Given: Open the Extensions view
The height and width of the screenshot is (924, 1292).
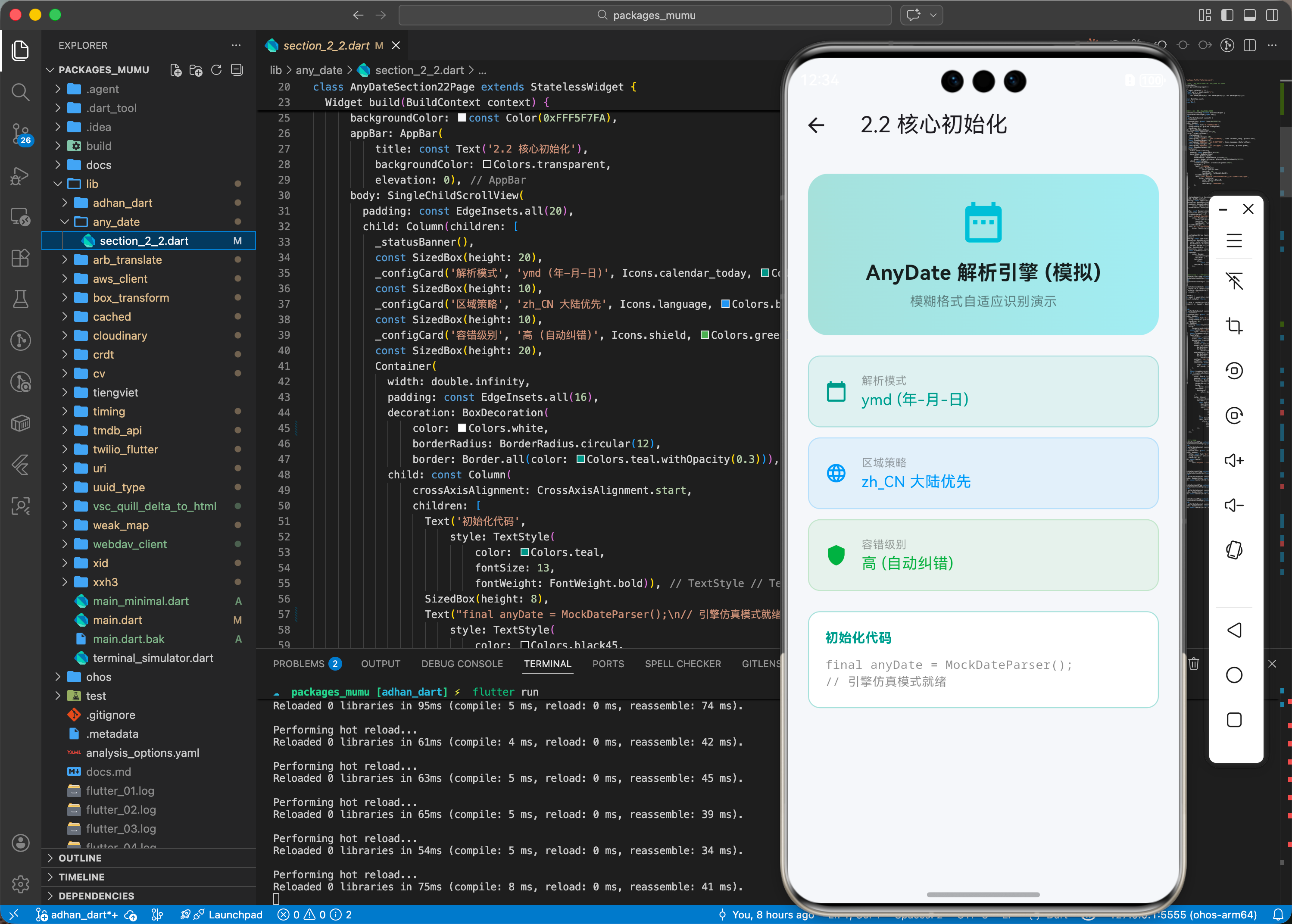Looking at the screenshot, I should coord(21,258).
